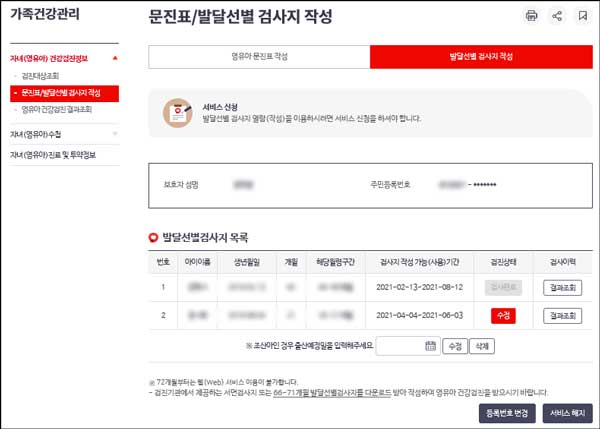Click row number 1 cell
This screenshot has height=429, width=600.
coord(163,287)
